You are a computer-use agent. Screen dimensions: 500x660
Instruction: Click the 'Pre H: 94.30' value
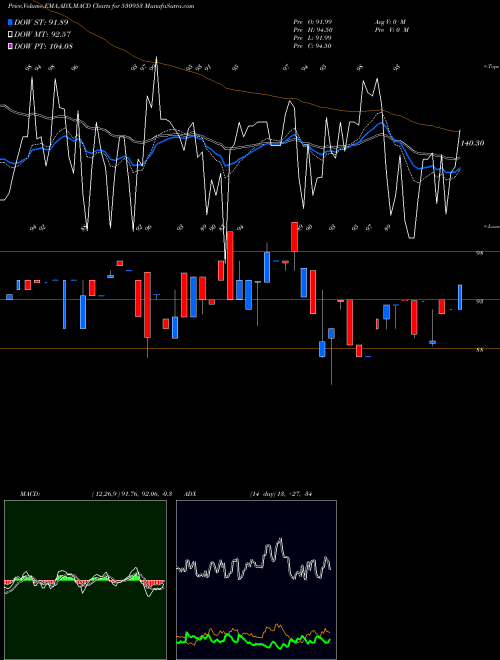point(313,30)
